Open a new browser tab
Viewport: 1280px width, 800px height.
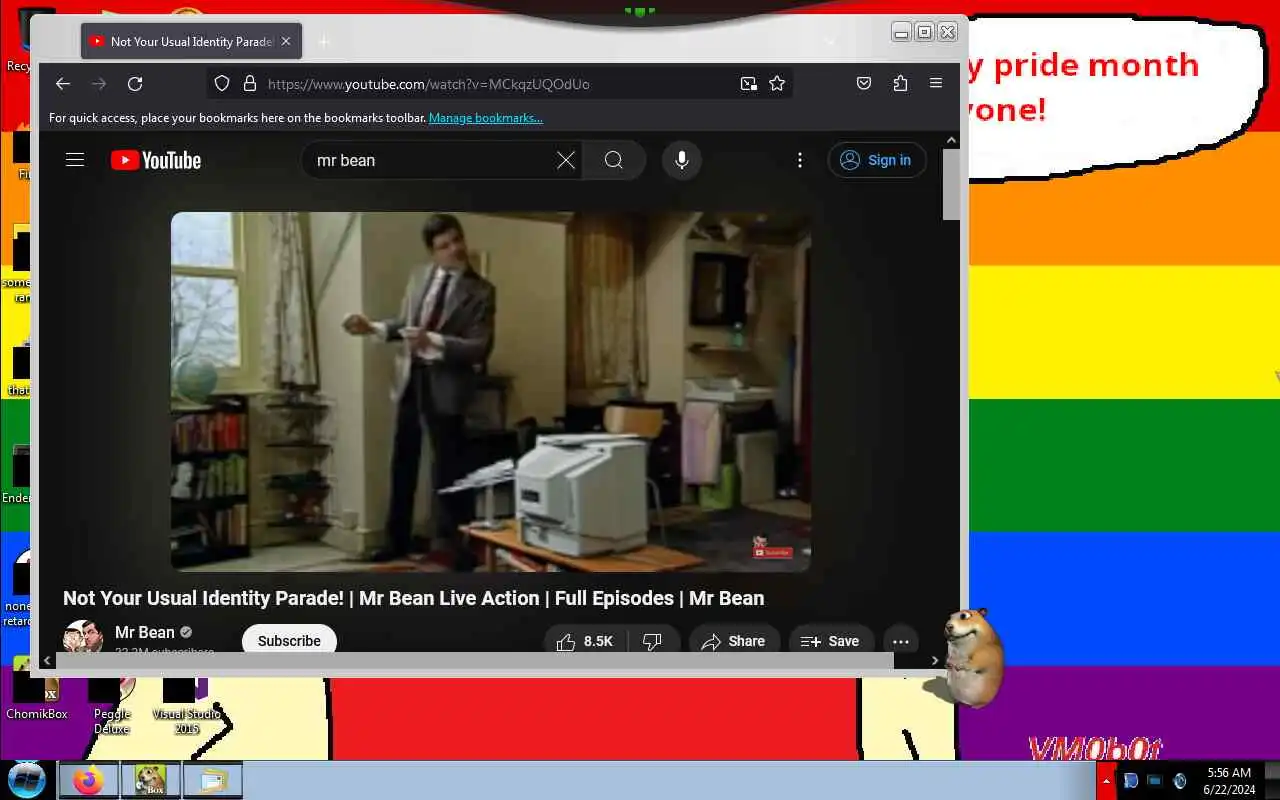324,41
